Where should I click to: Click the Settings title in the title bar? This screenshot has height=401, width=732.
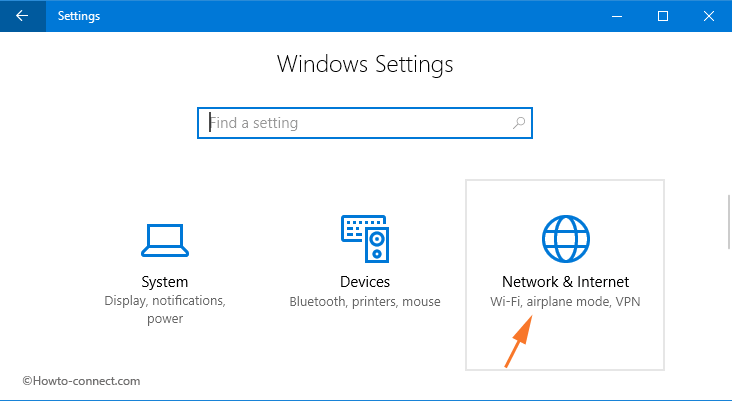point(79,16)
